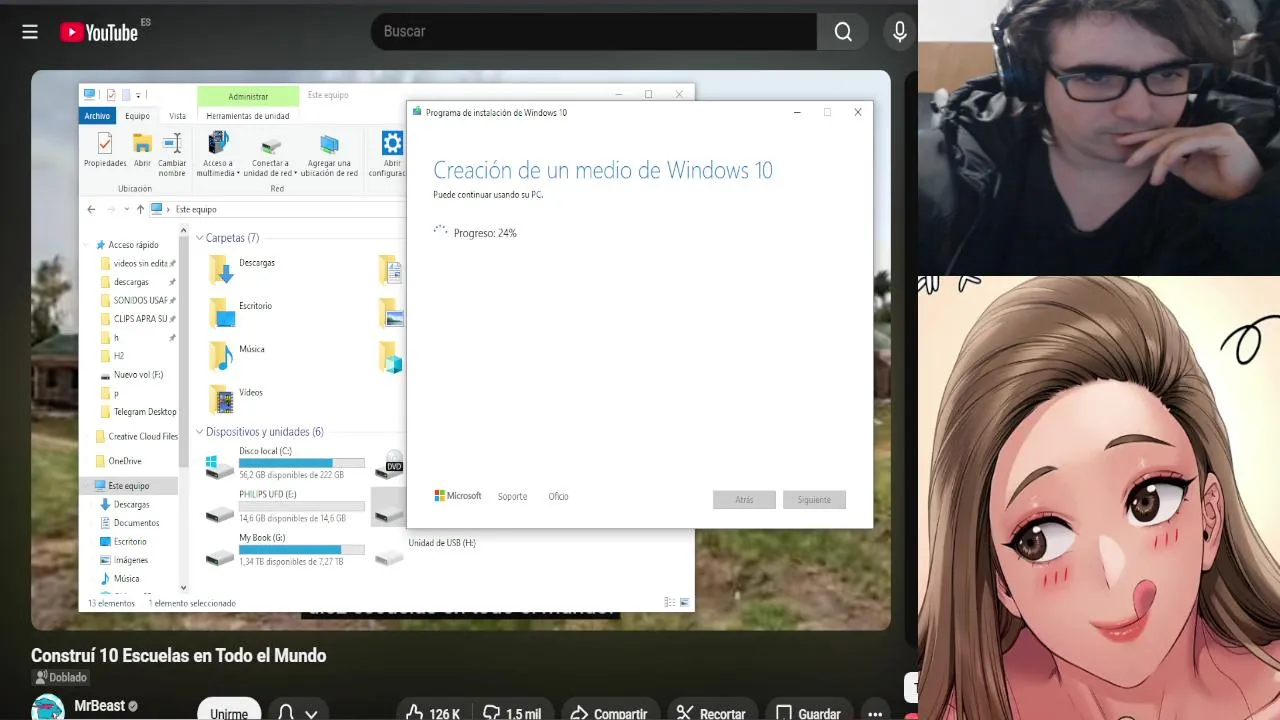Open Conectar a unidad de red
Viewport: 1280px width, 720px height.
(x=270, y=154)
